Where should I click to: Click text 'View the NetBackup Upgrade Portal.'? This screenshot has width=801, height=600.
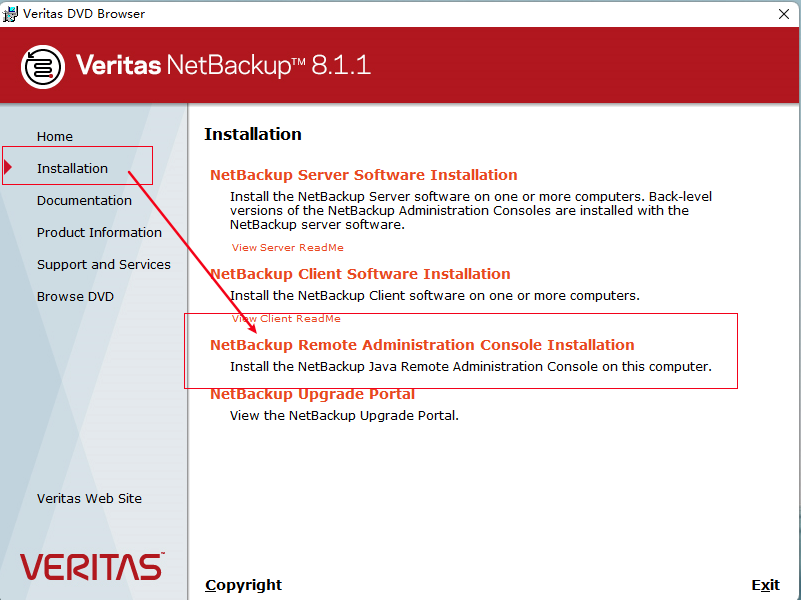(344, 416)
